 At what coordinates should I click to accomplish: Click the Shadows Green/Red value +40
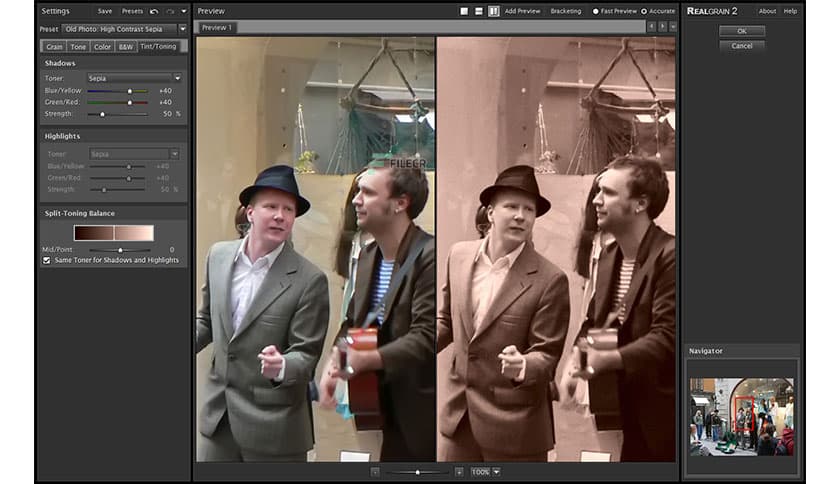coord(165,102)
